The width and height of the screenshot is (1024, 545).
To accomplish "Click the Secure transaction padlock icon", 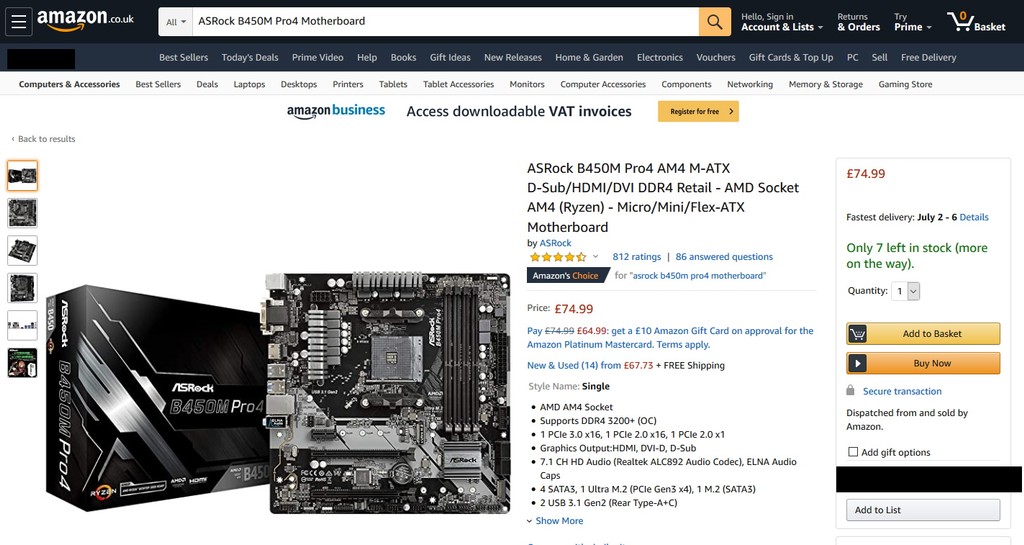I will (850, 390).
